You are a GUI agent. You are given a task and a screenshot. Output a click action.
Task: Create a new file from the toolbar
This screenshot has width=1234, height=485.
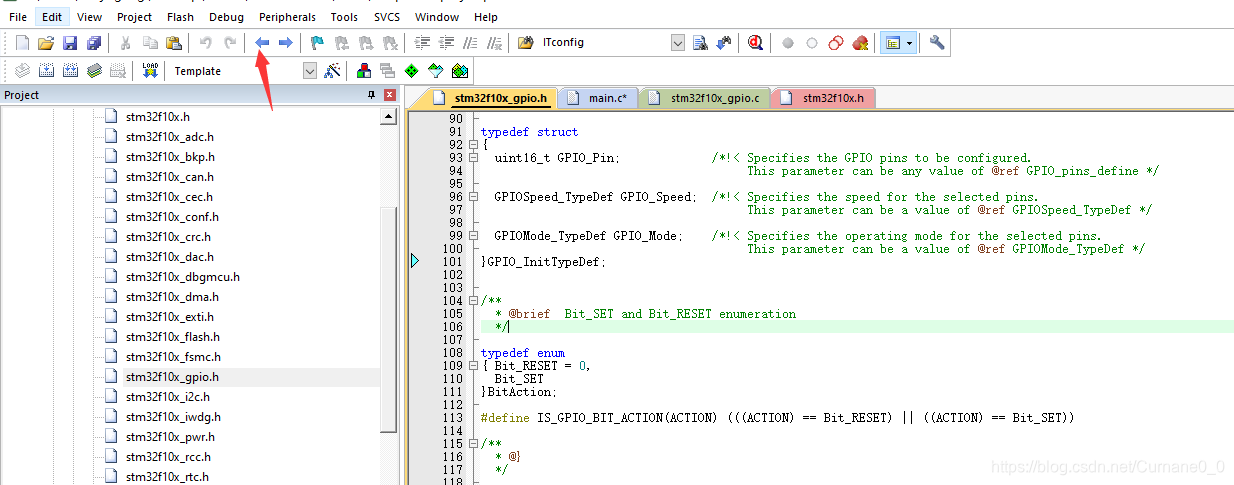coord(22,43)
